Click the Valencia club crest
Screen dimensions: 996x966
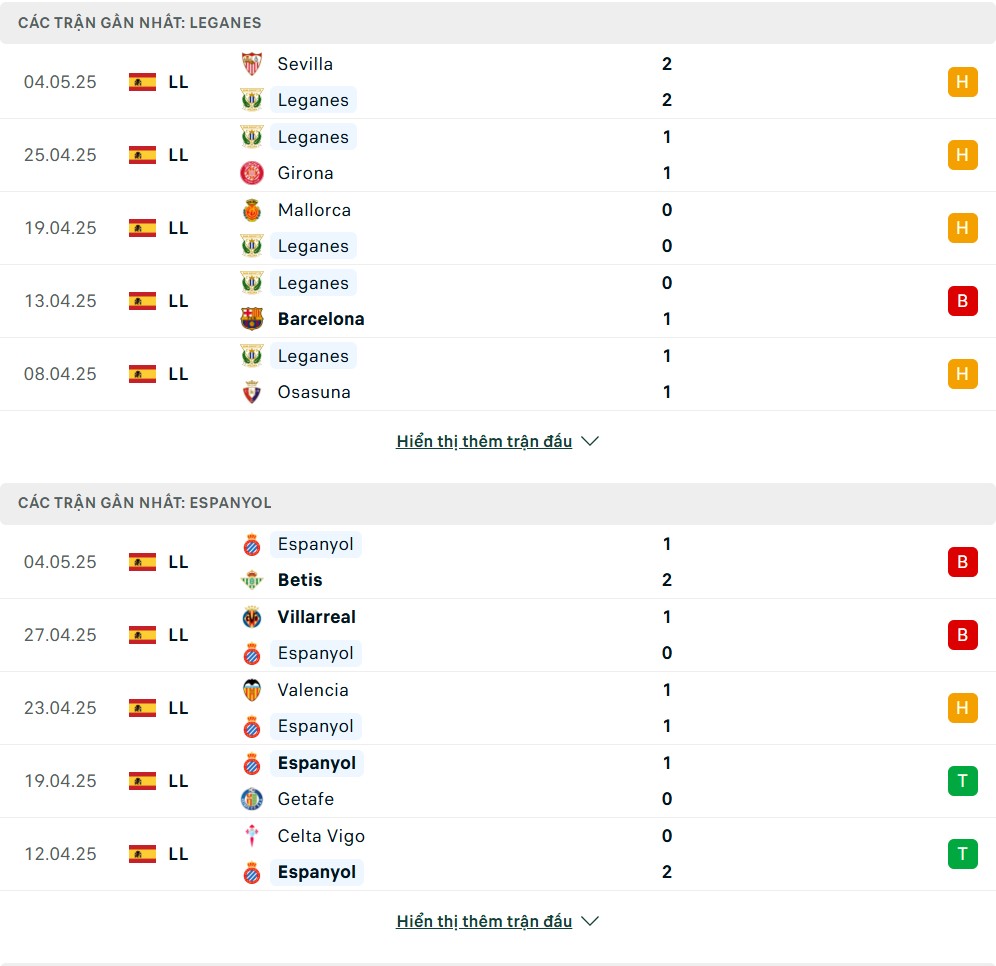click(252, 690)
